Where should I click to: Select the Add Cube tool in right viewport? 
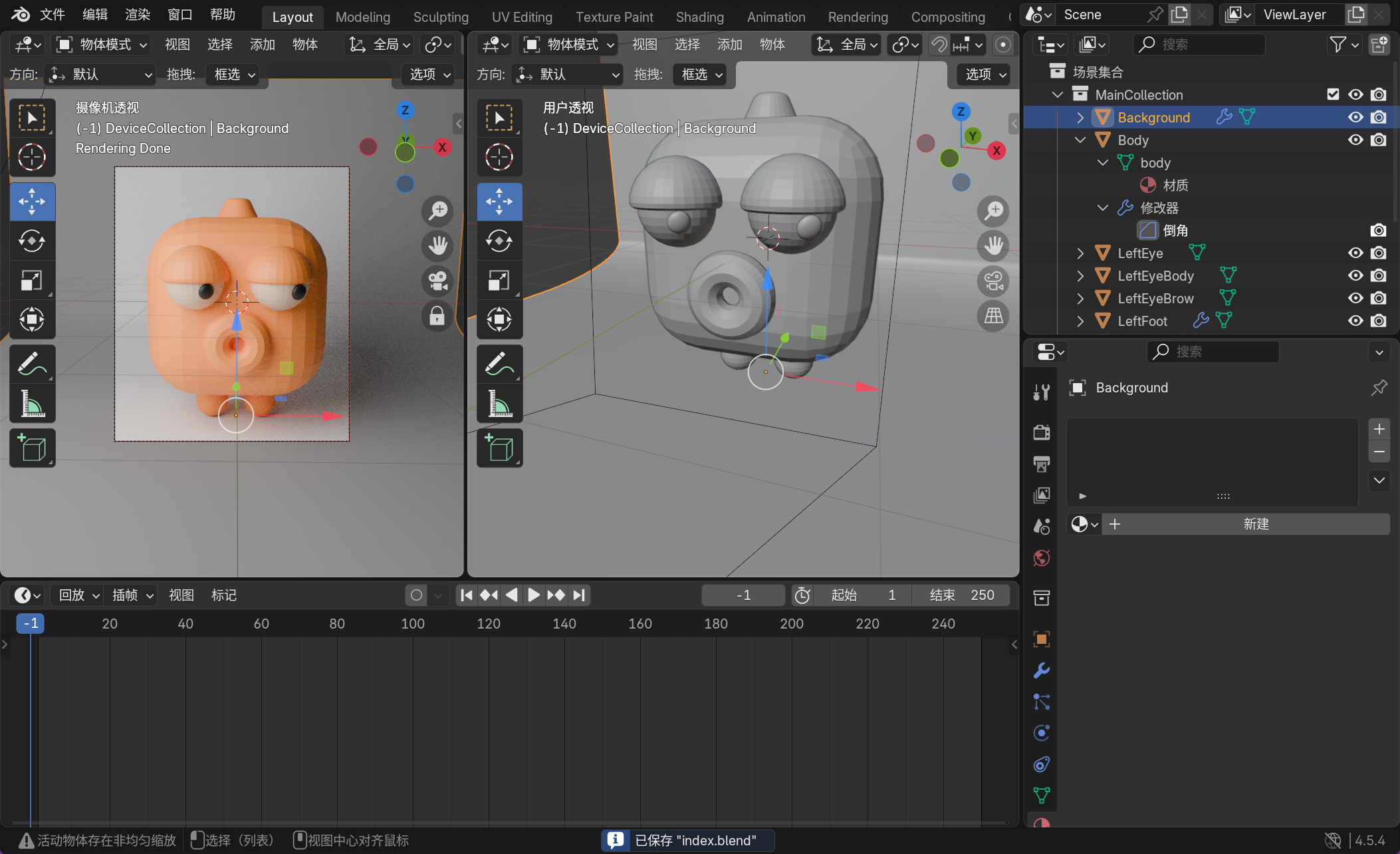coord(499,448)
